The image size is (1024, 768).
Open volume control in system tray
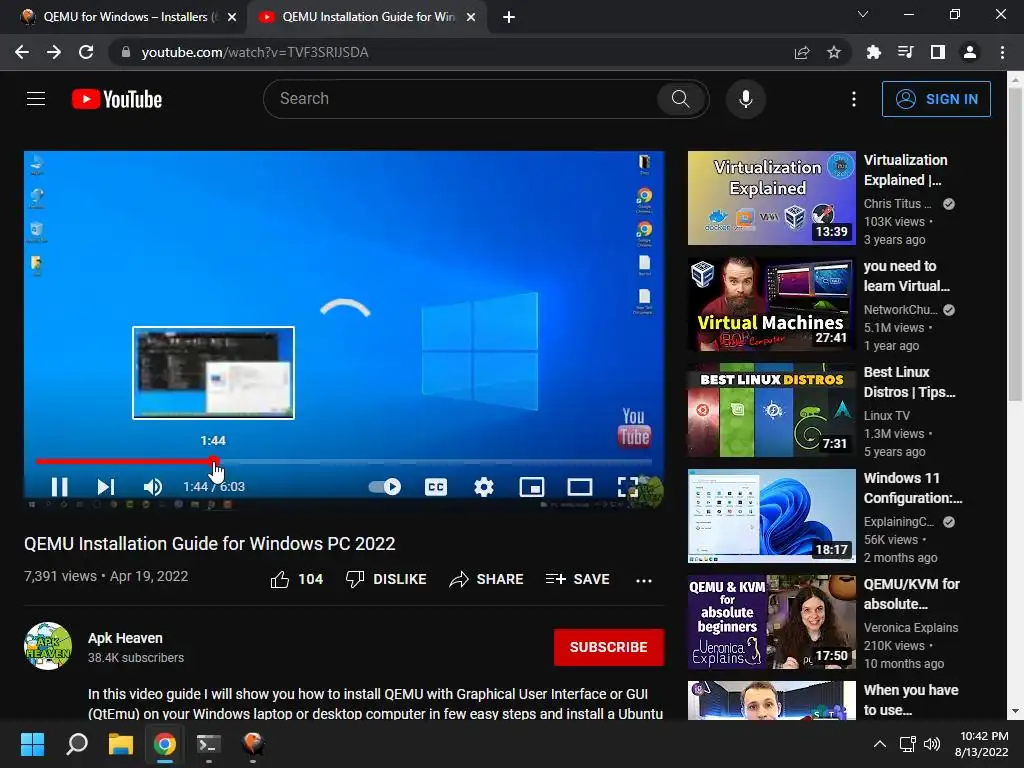[x=932, y=744]
